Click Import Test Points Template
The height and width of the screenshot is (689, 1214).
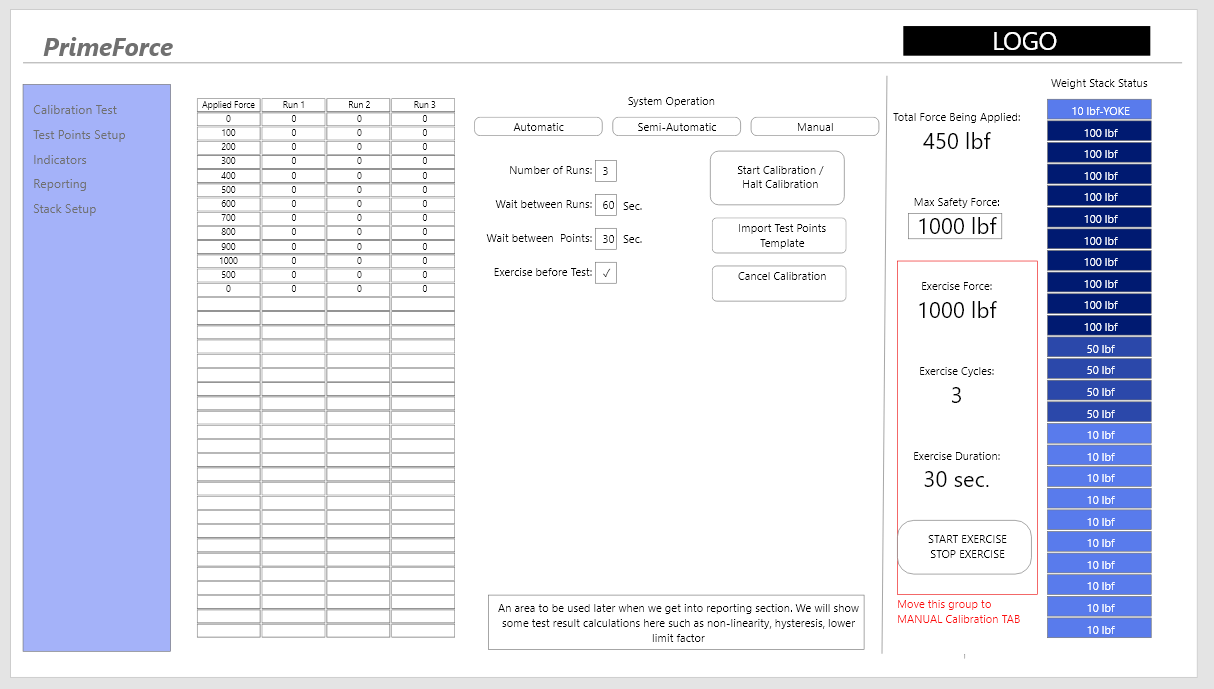point(779,236)
